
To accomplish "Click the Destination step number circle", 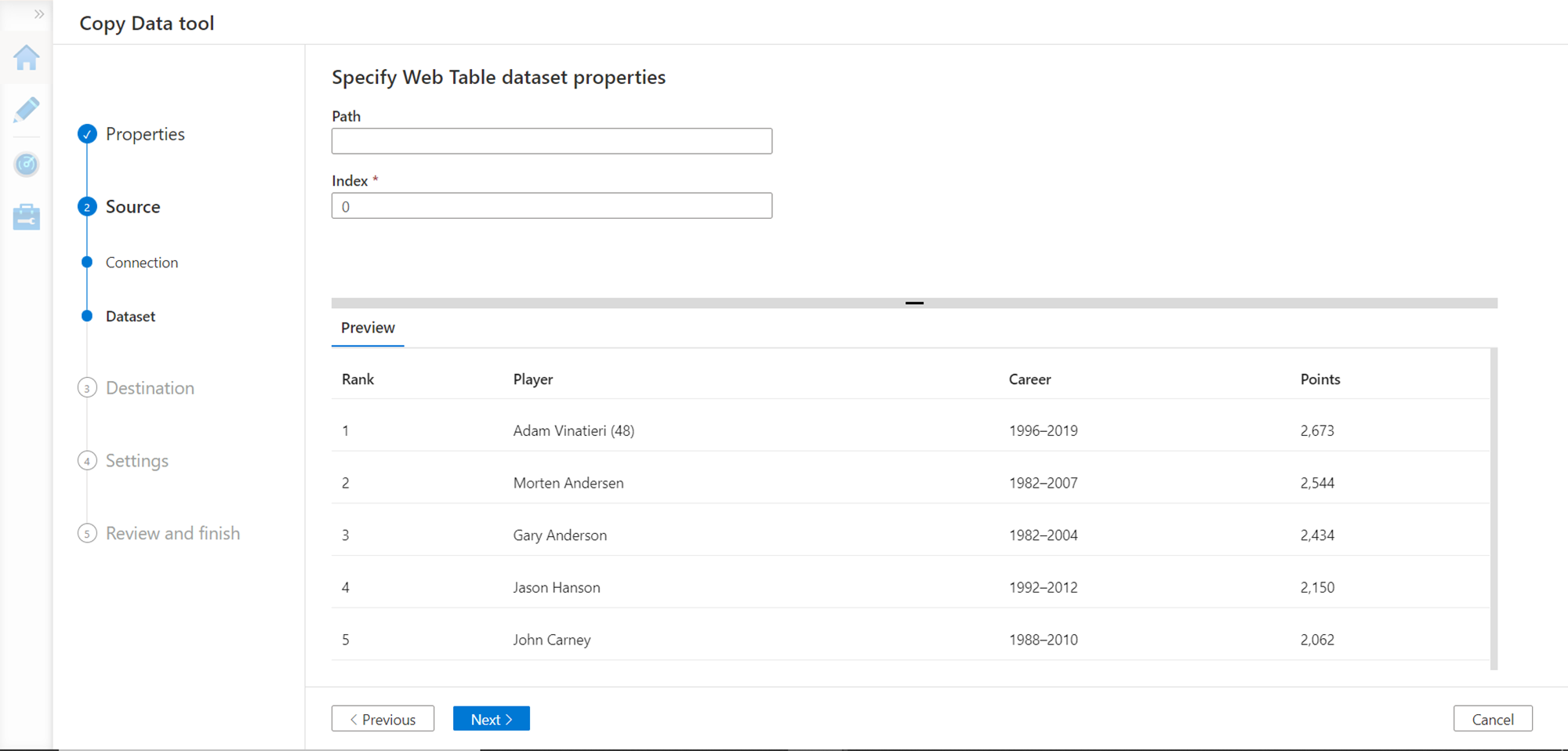I will pos(87,388).
